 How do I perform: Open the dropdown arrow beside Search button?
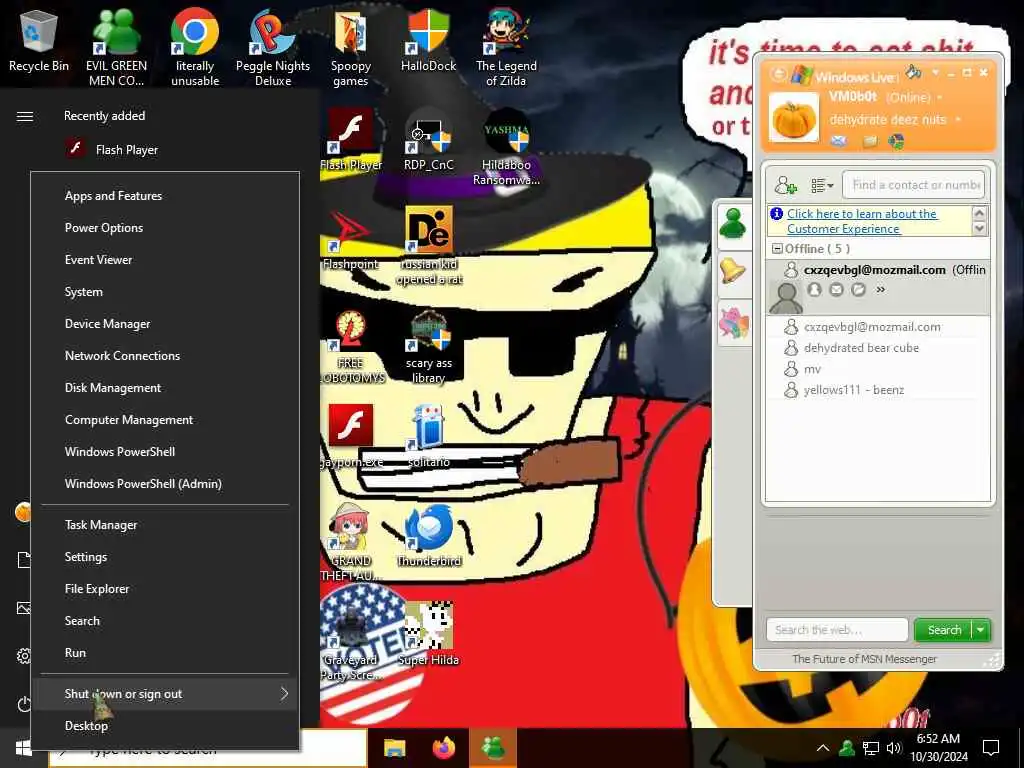click(982, 630)
